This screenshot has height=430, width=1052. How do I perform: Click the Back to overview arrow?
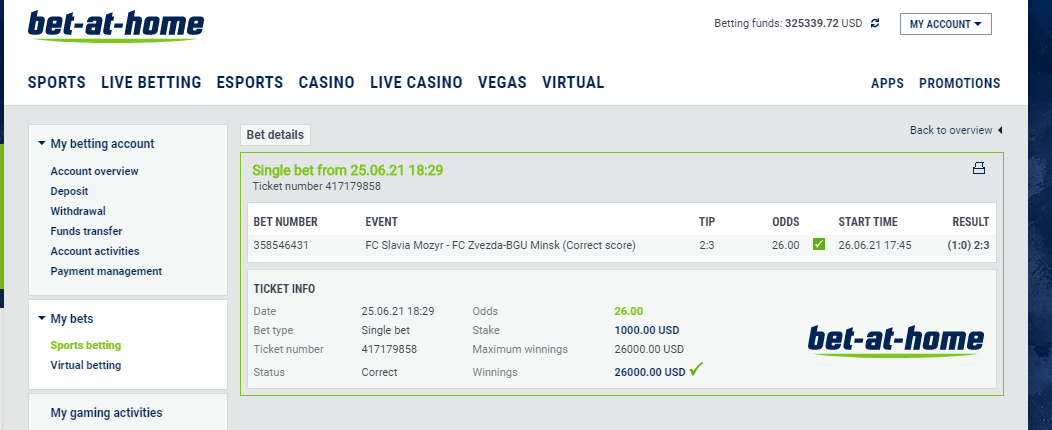[1000, 130]
